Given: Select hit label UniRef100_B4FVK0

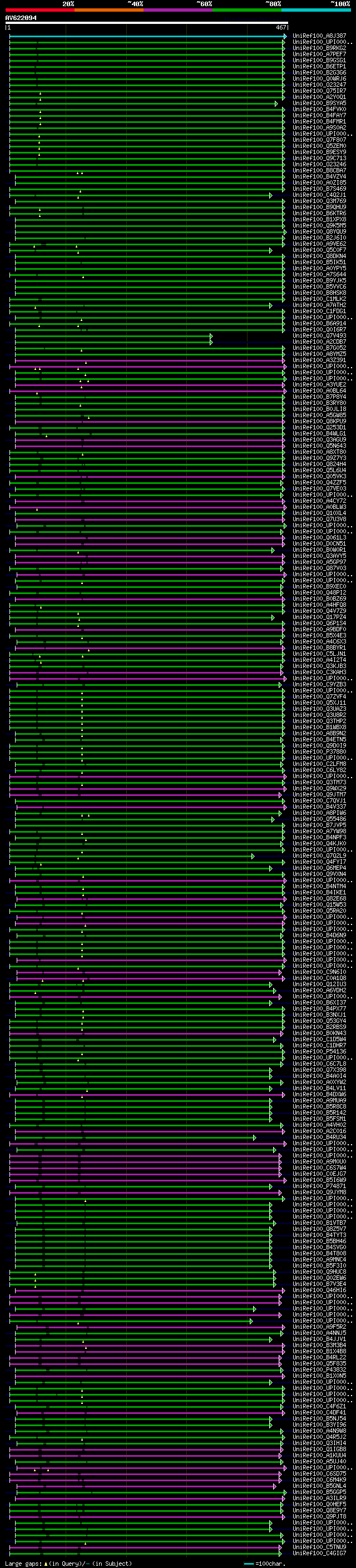Looking at the screenshot, I should pos(319,110).
